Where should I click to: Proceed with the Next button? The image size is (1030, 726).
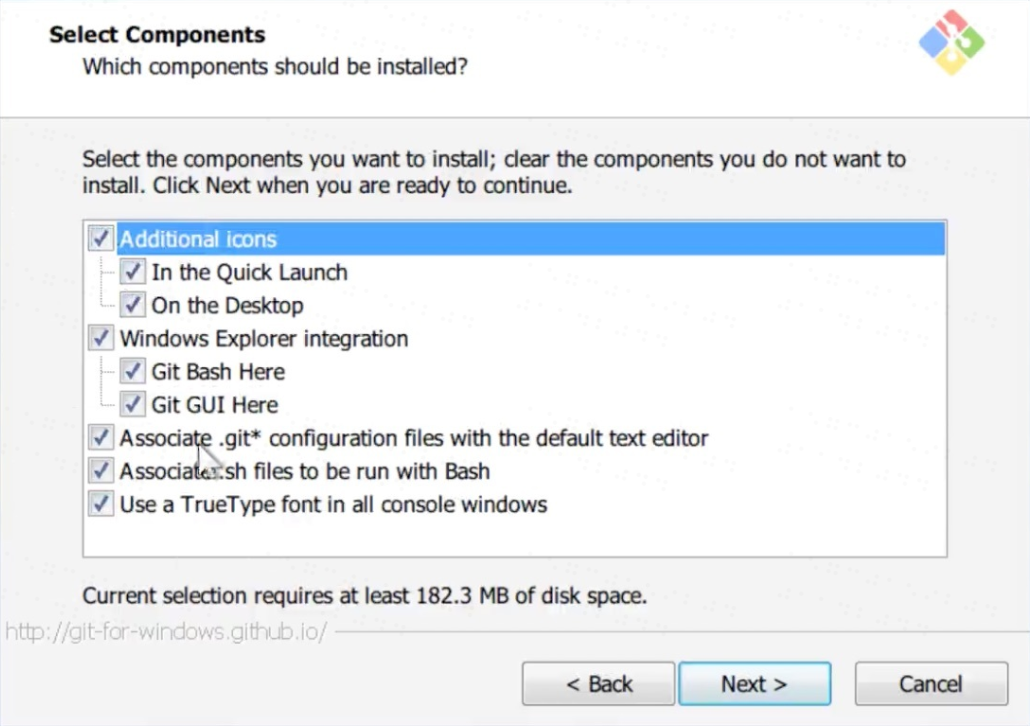tap(754, 684)
